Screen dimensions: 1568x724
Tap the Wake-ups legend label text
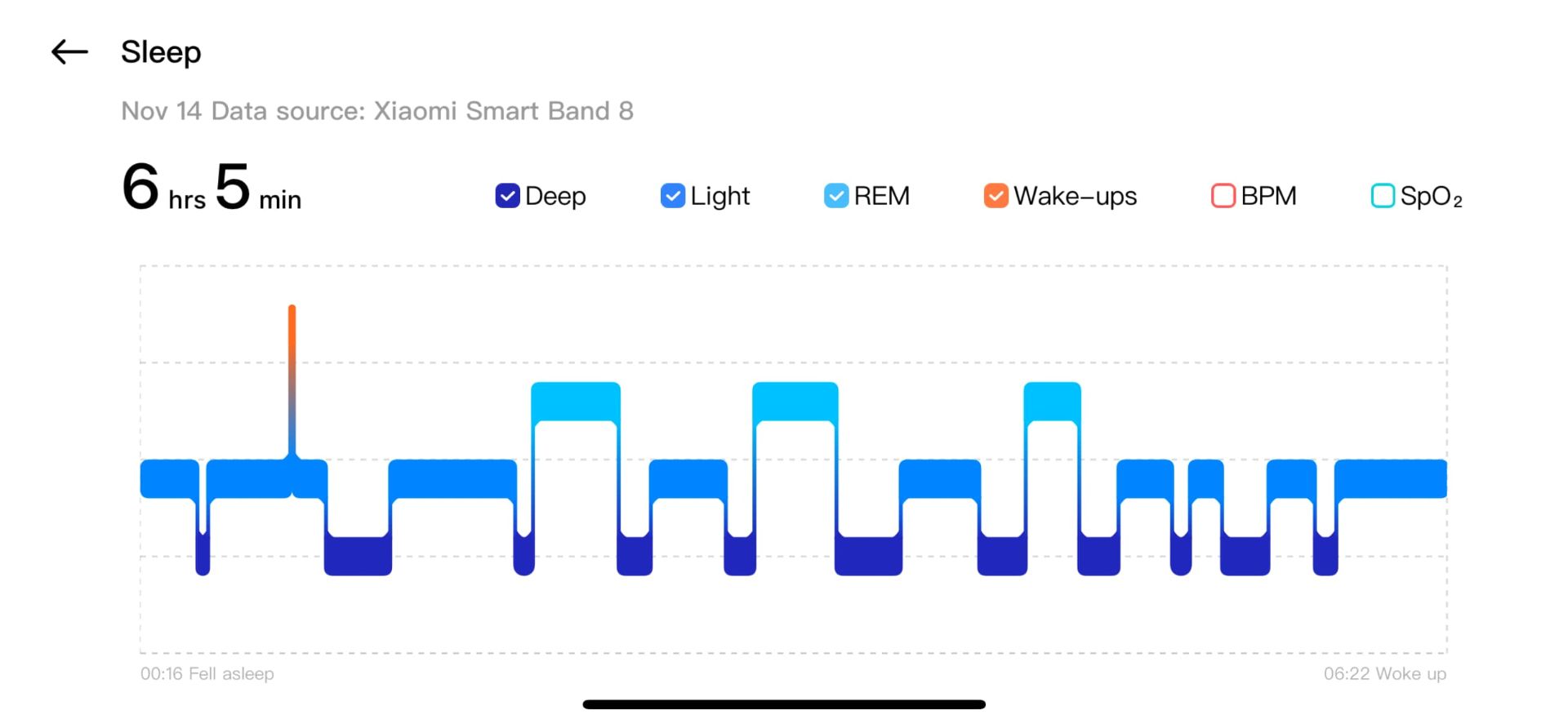point(1075,196)
